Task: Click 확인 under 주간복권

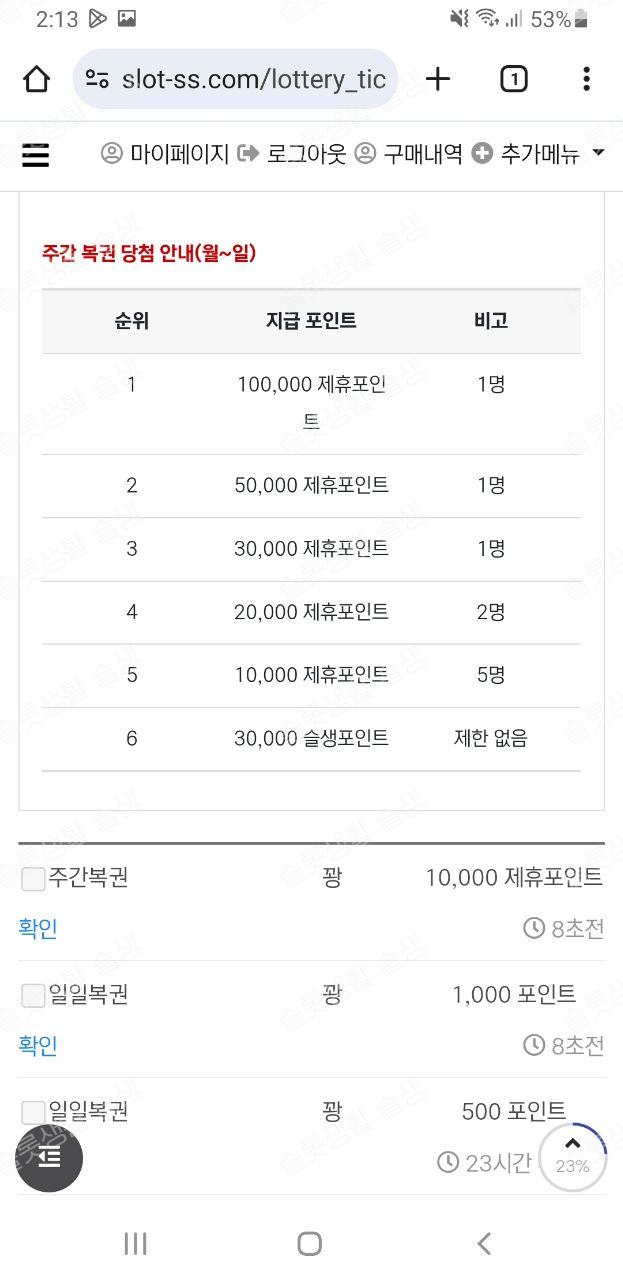Action: click(38, 929)
